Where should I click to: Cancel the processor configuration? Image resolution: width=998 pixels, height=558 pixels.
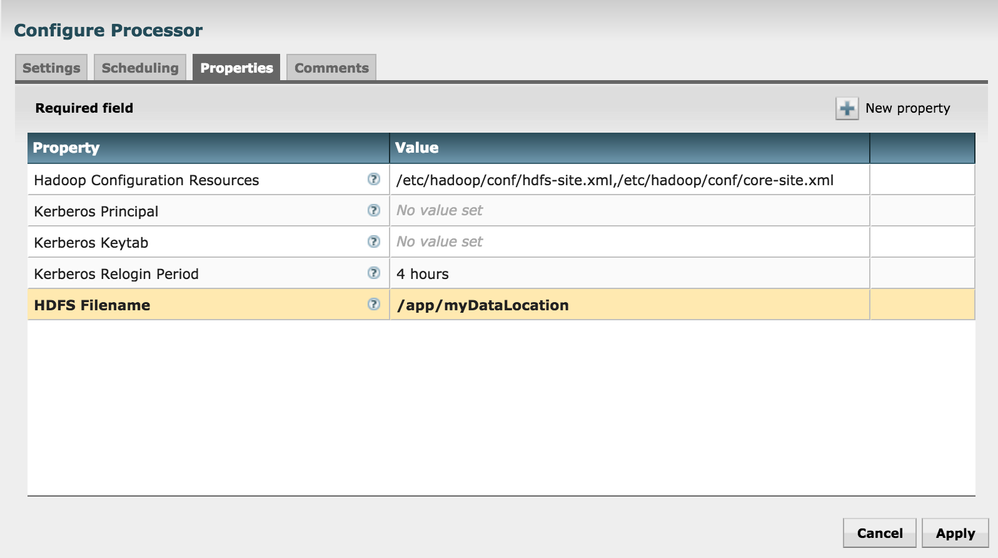[x=880, y=533]
